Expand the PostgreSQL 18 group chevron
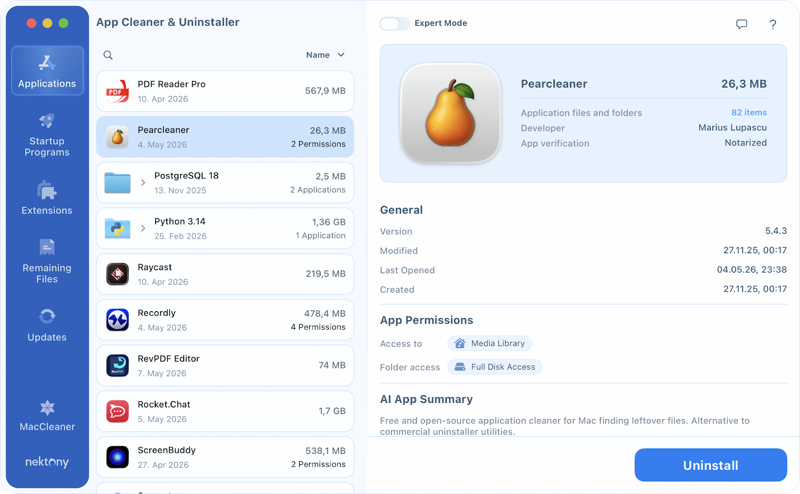The image size is (800, 494). [x=143, y=183]
